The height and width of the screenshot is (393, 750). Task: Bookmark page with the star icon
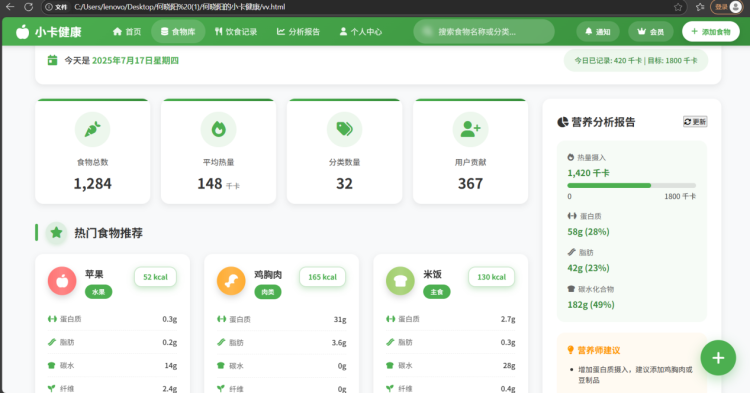678,7
